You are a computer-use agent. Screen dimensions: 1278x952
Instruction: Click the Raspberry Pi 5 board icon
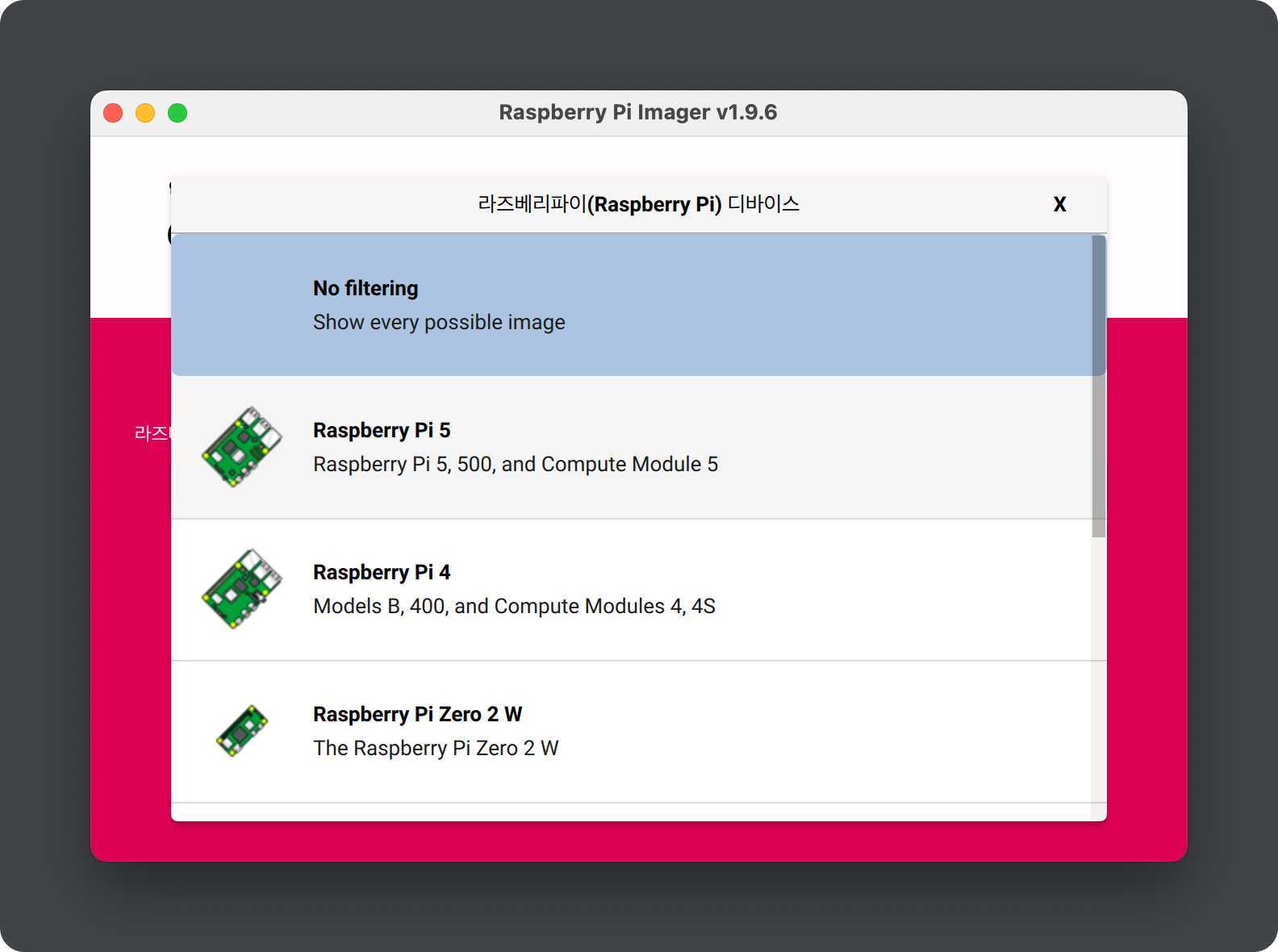pyautogui.click(x=242, y=447)
